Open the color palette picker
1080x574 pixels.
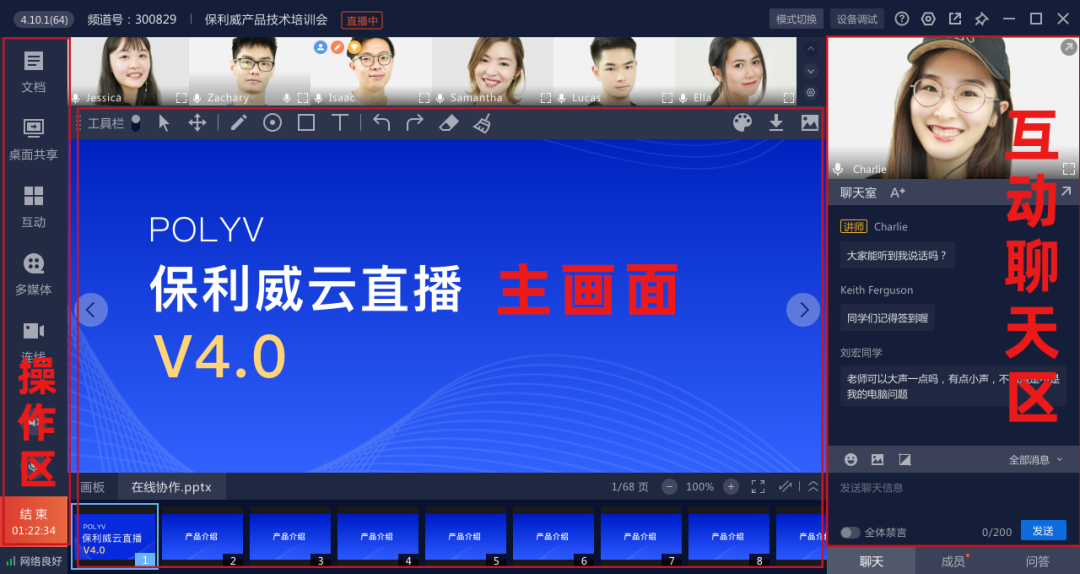(x=741, y=122)
